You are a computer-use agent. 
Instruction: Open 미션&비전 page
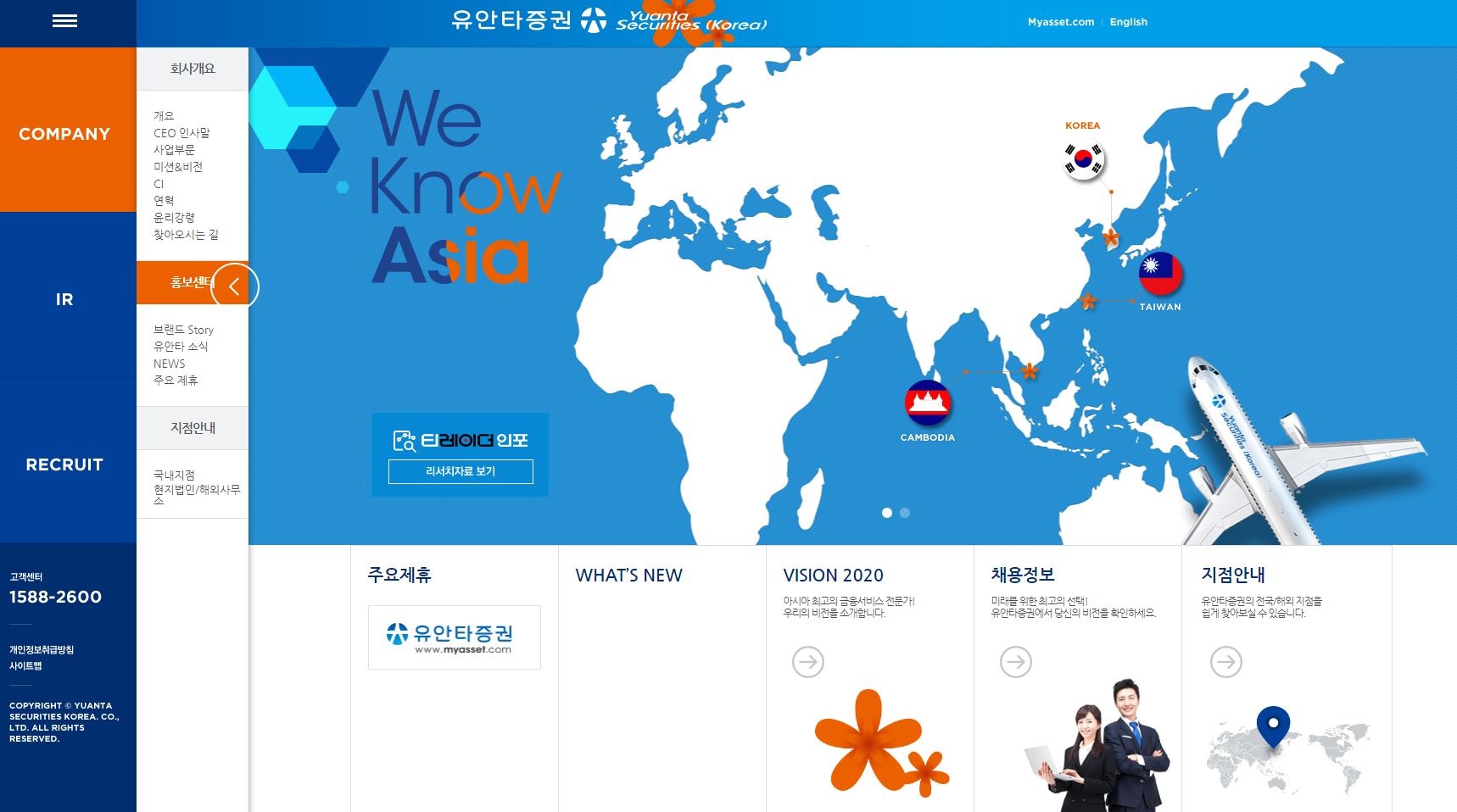coord(178,167)
